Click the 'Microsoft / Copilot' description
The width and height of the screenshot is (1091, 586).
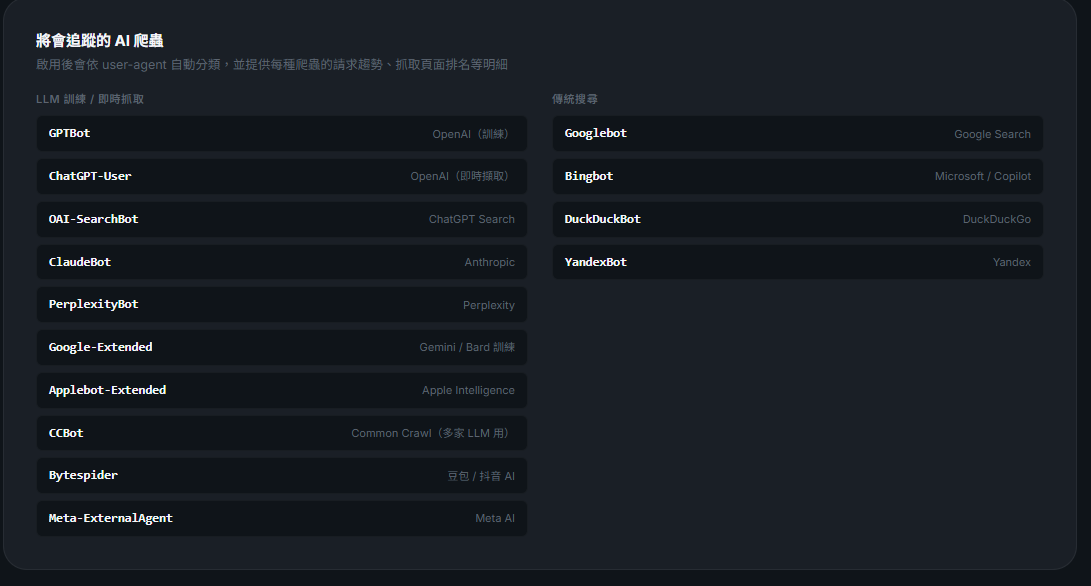click(x=982, y=177)
